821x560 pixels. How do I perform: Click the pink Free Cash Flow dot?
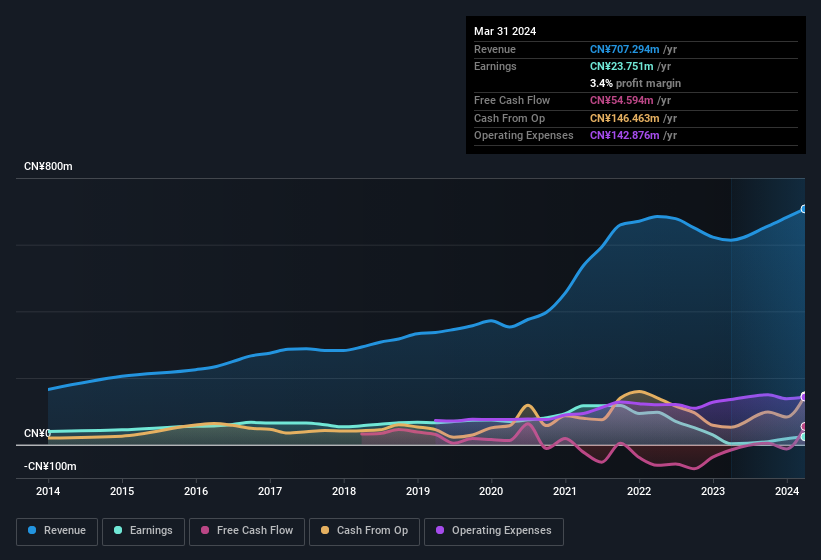205,531
